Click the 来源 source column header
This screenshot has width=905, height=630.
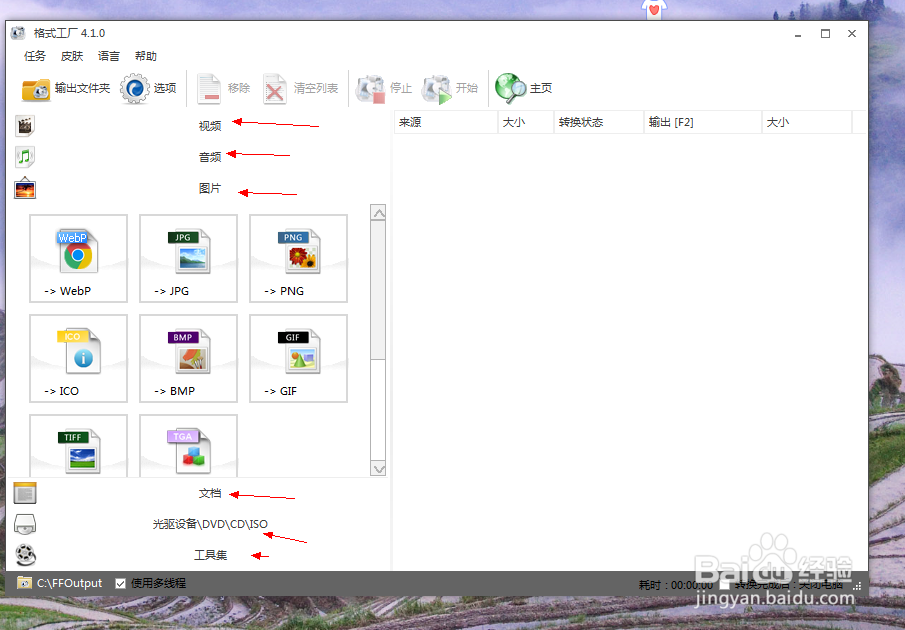[x=446, y=122]
